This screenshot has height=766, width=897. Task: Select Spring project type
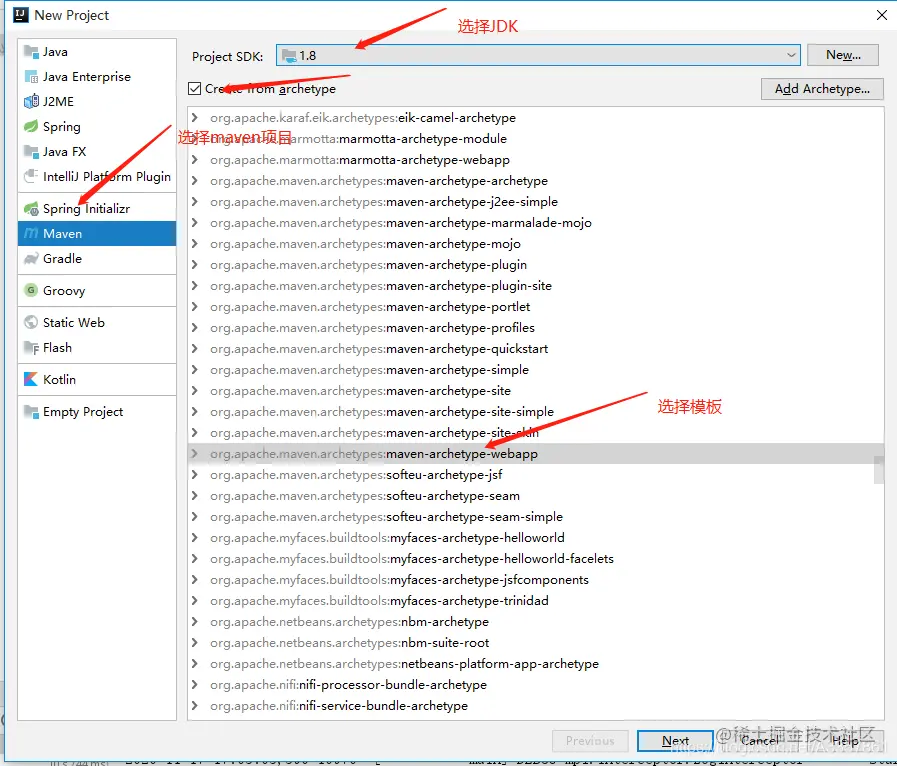coord(97,126)
